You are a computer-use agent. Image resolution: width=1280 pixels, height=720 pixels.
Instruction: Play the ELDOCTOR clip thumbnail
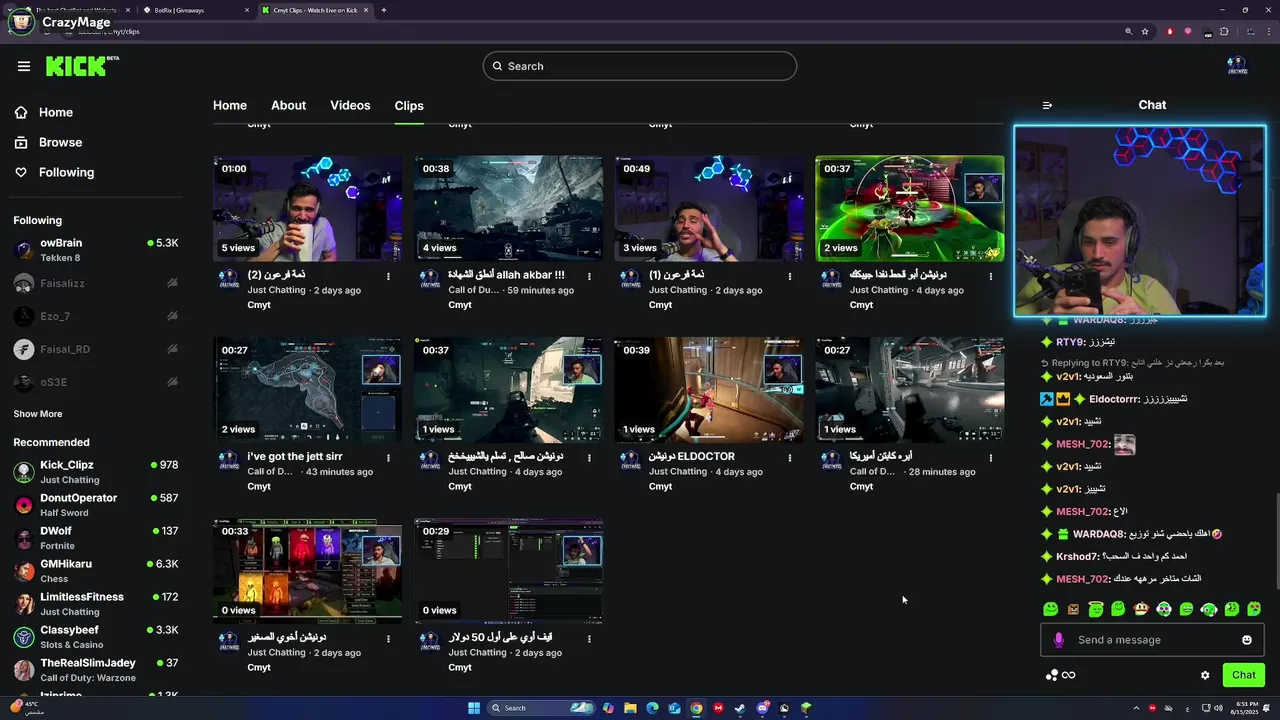pos(709,390)
